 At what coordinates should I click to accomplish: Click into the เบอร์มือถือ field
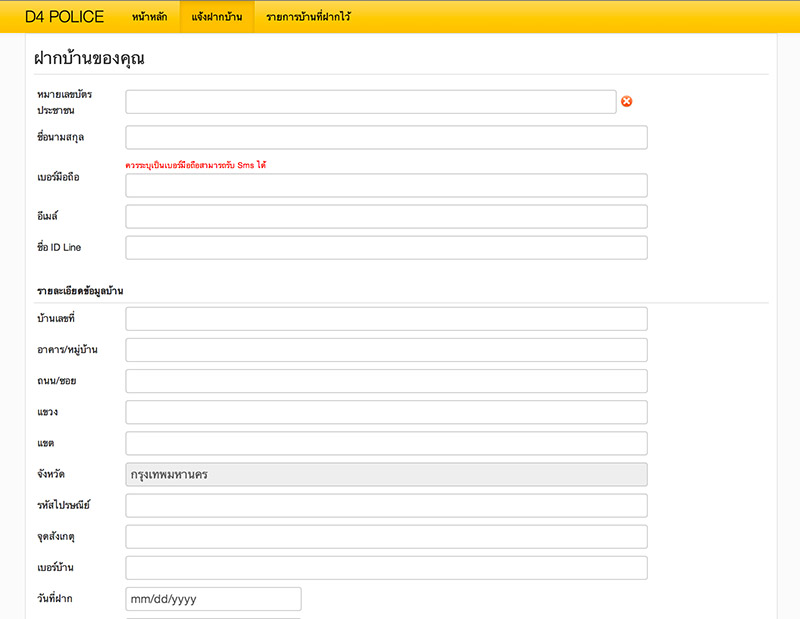[386, 185]
